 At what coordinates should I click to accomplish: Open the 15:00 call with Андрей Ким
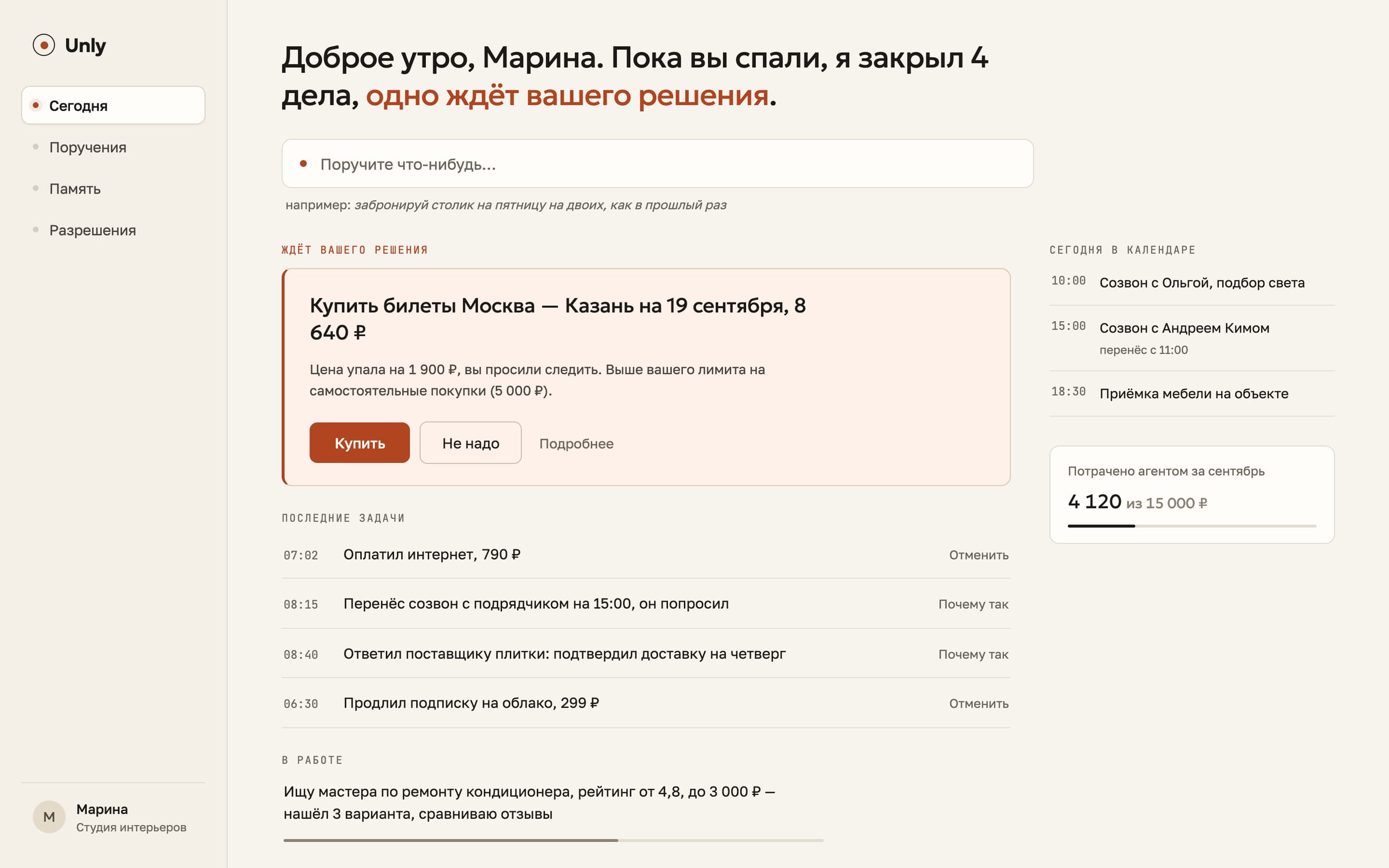1192,338
